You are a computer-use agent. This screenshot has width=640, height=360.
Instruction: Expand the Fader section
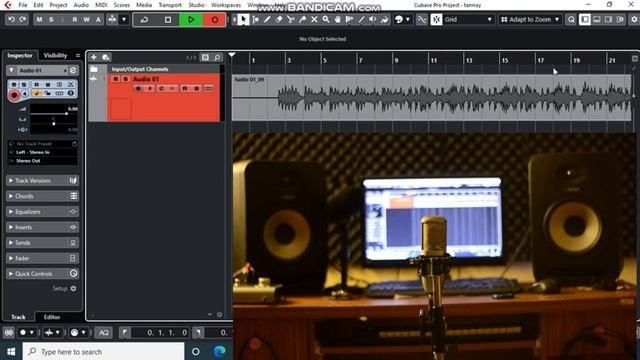click(42, 258)
